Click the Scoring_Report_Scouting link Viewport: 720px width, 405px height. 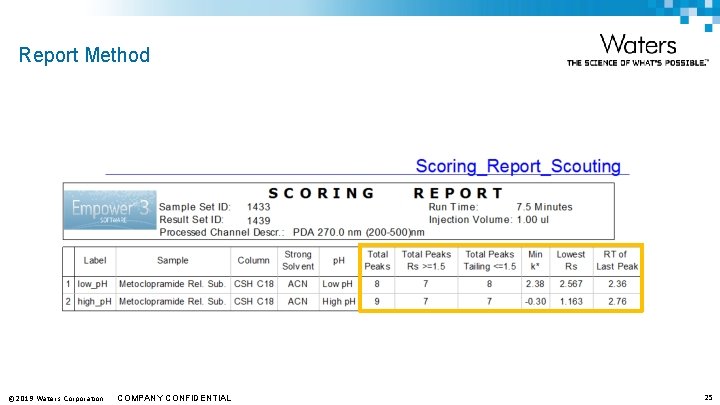(x=518, y=166)
